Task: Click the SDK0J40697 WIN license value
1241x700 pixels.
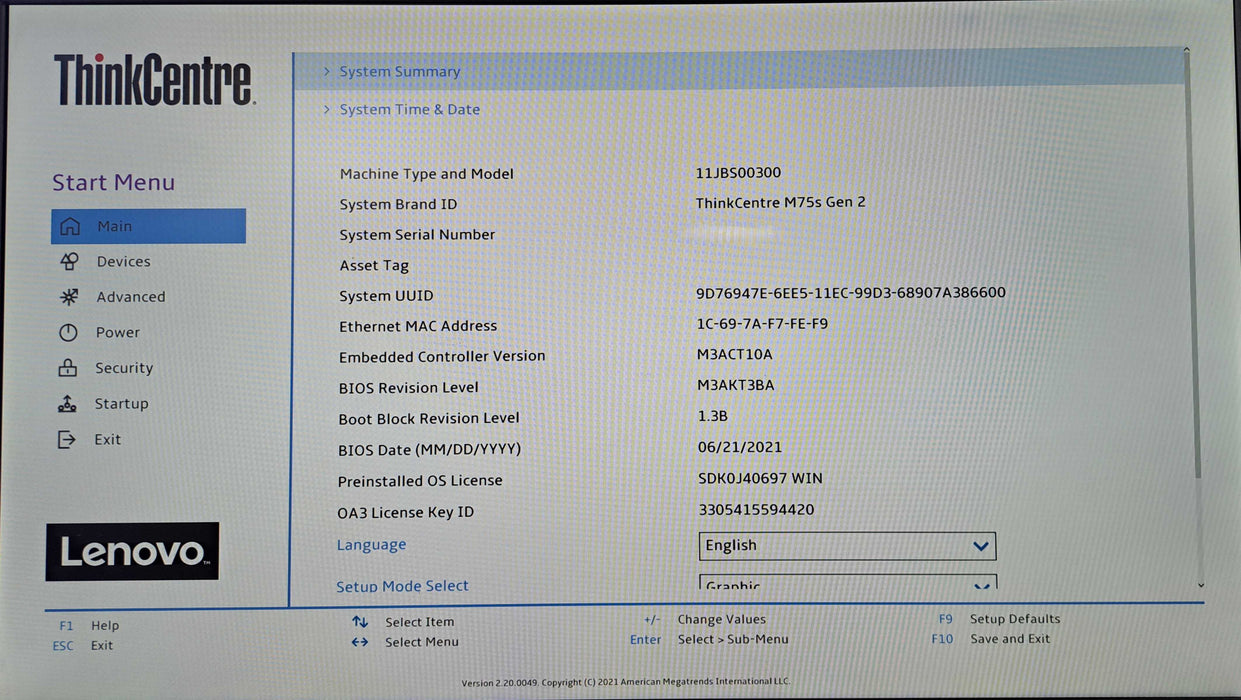Action: [760, 478]
